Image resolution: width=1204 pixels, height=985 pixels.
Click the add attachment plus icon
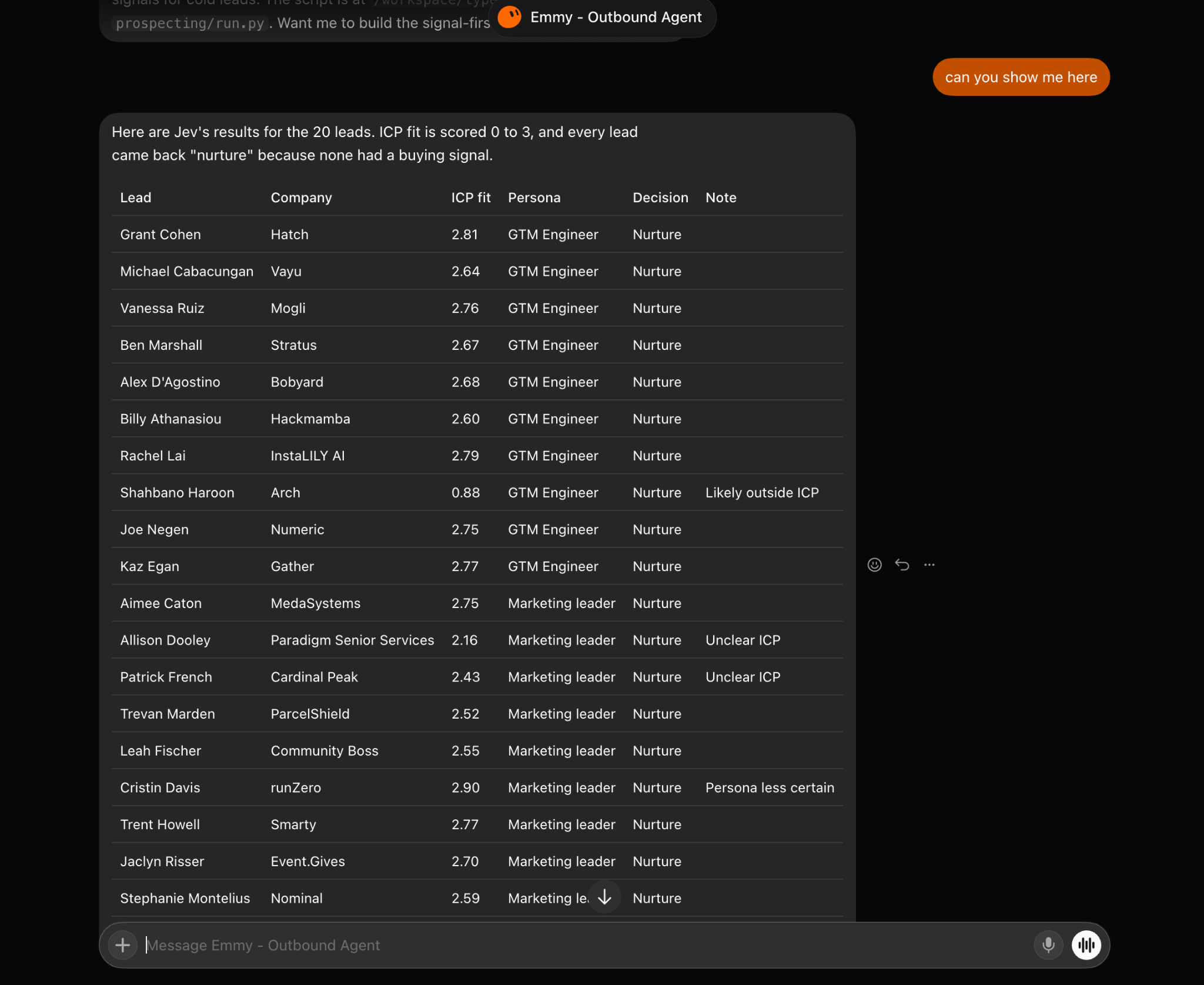123,945
